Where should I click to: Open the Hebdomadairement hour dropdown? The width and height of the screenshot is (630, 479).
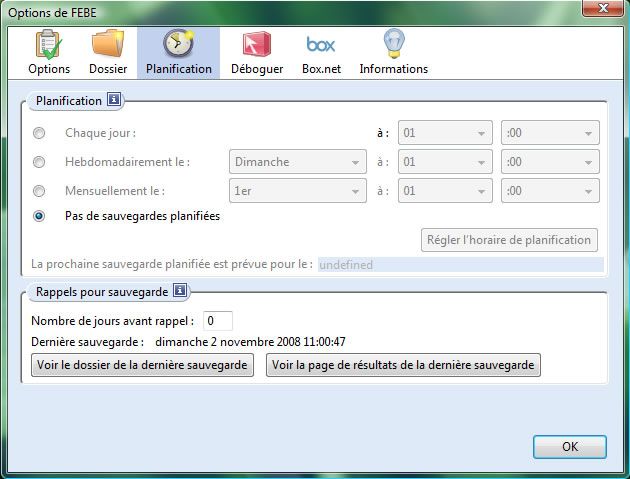[x=445, y=162]
